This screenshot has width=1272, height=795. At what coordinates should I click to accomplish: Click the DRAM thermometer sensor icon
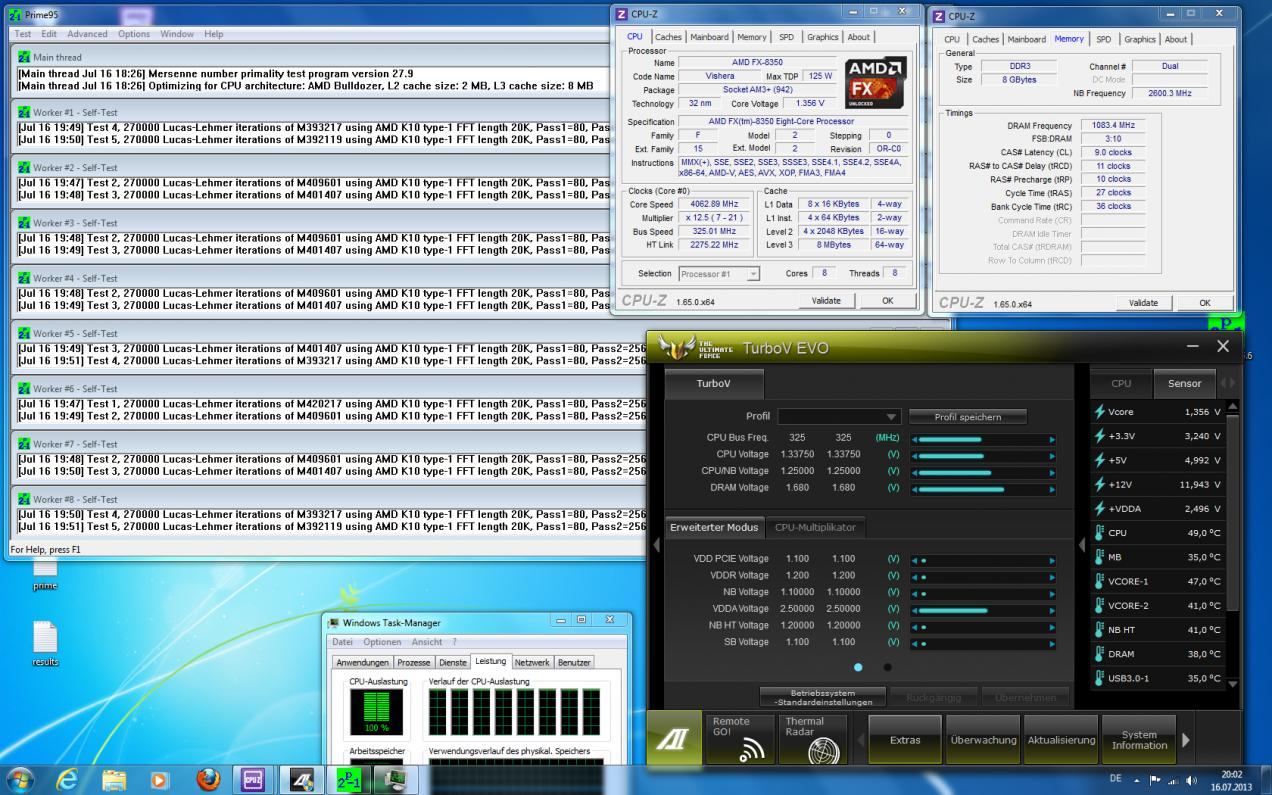(1100, 654)
